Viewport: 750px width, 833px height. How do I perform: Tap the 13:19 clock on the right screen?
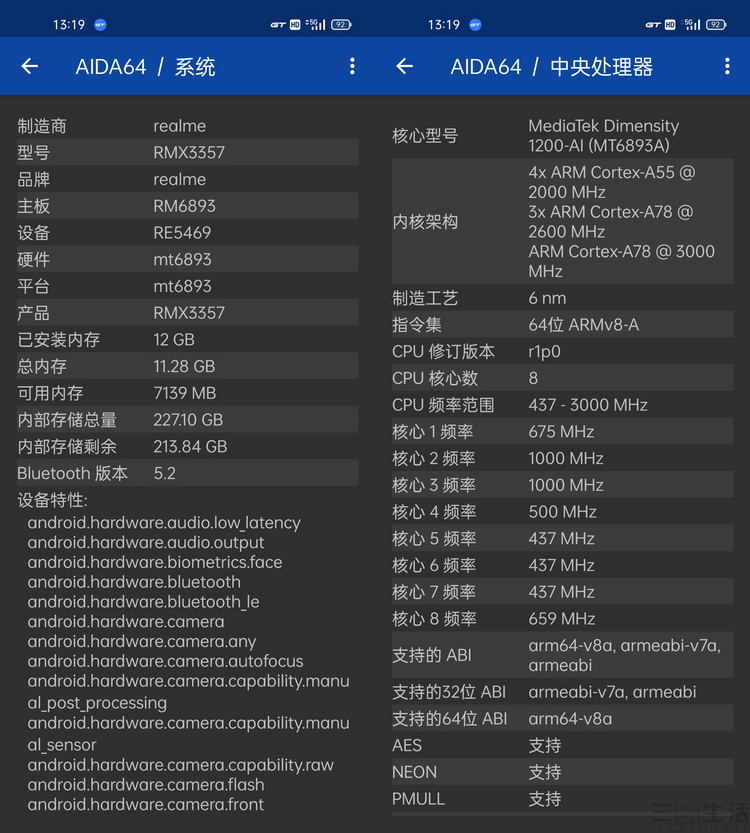pyautogui.click(x=444, y=25)
